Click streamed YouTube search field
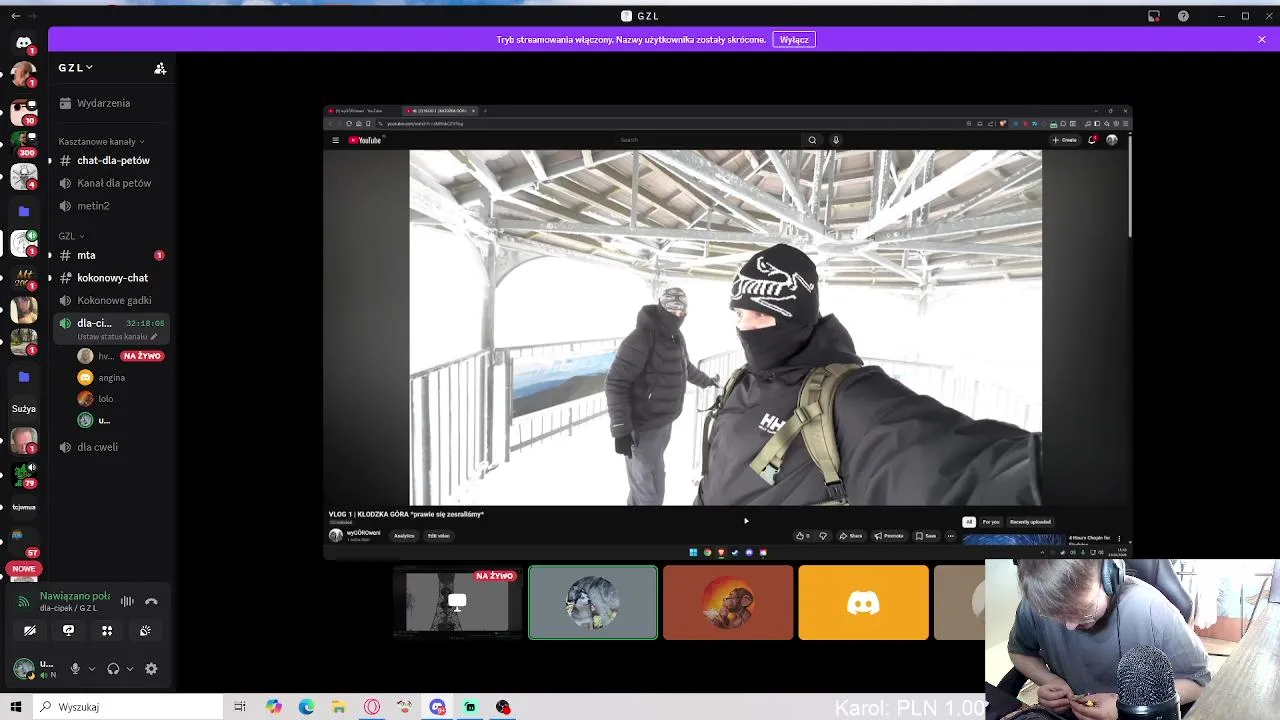Viewport: 1280px width, 720px height. 708,140
